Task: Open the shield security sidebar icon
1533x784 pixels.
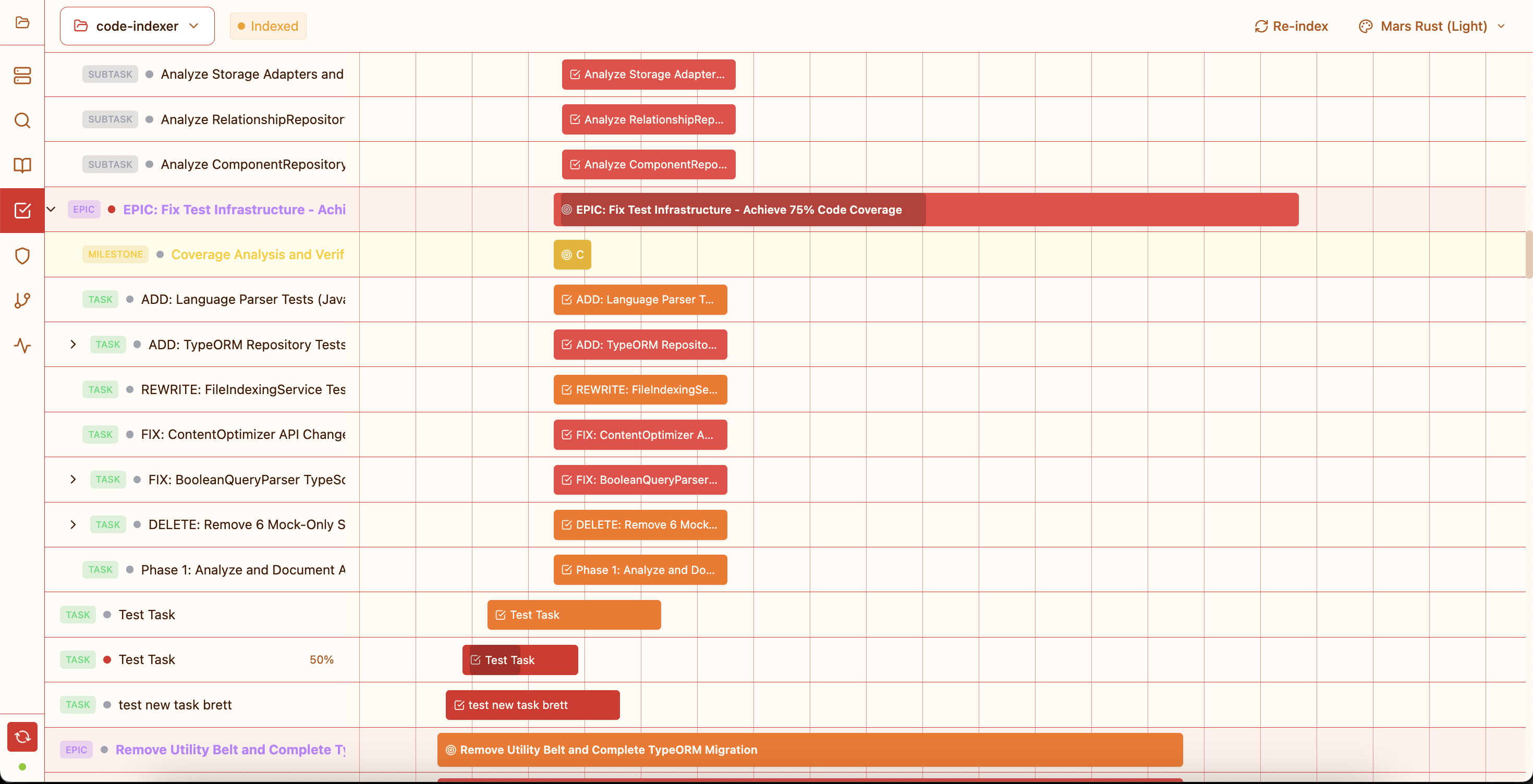Action: click(x=22, y=256)
